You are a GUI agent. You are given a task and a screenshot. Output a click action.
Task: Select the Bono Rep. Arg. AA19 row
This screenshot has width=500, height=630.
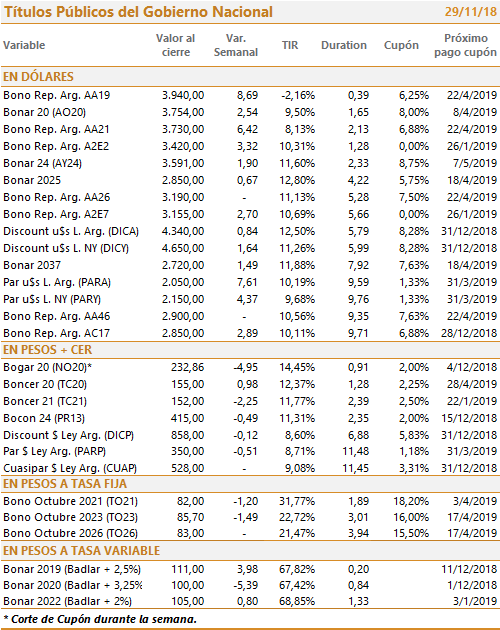pos(250,95)
